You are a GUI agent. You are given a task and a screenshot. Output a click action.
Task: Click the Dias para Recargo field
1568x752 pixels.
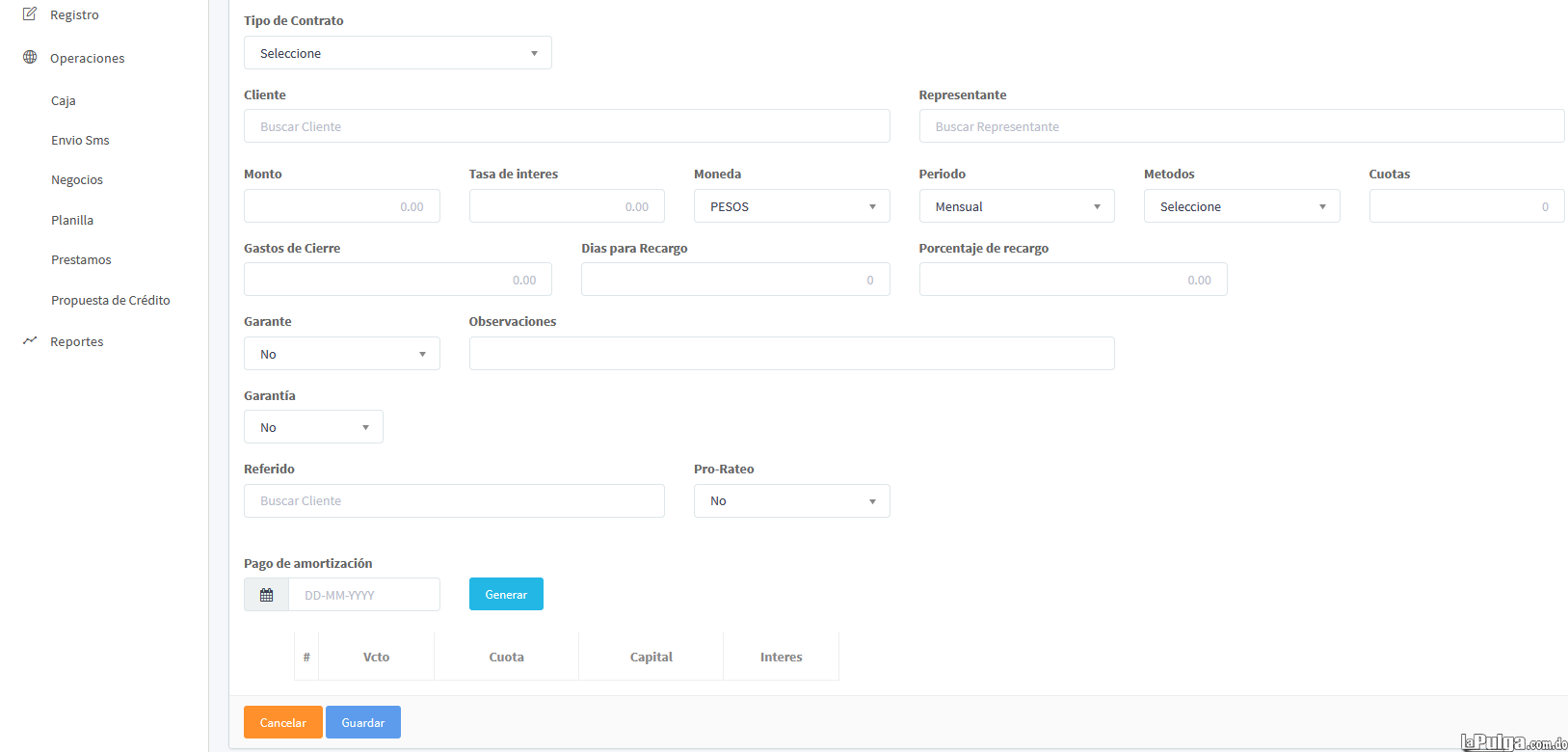pyautogui.click(x=735, y=280)
